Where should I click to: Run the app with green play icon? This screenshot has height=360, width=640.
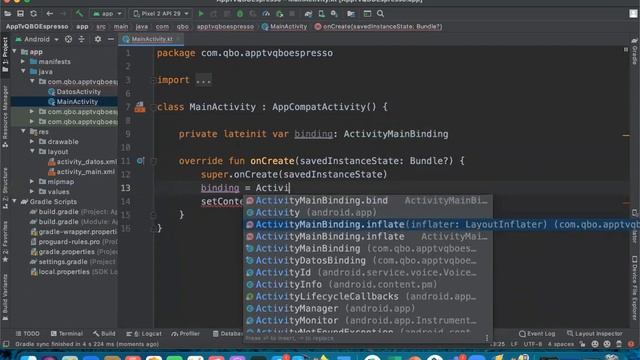[201, 13]
